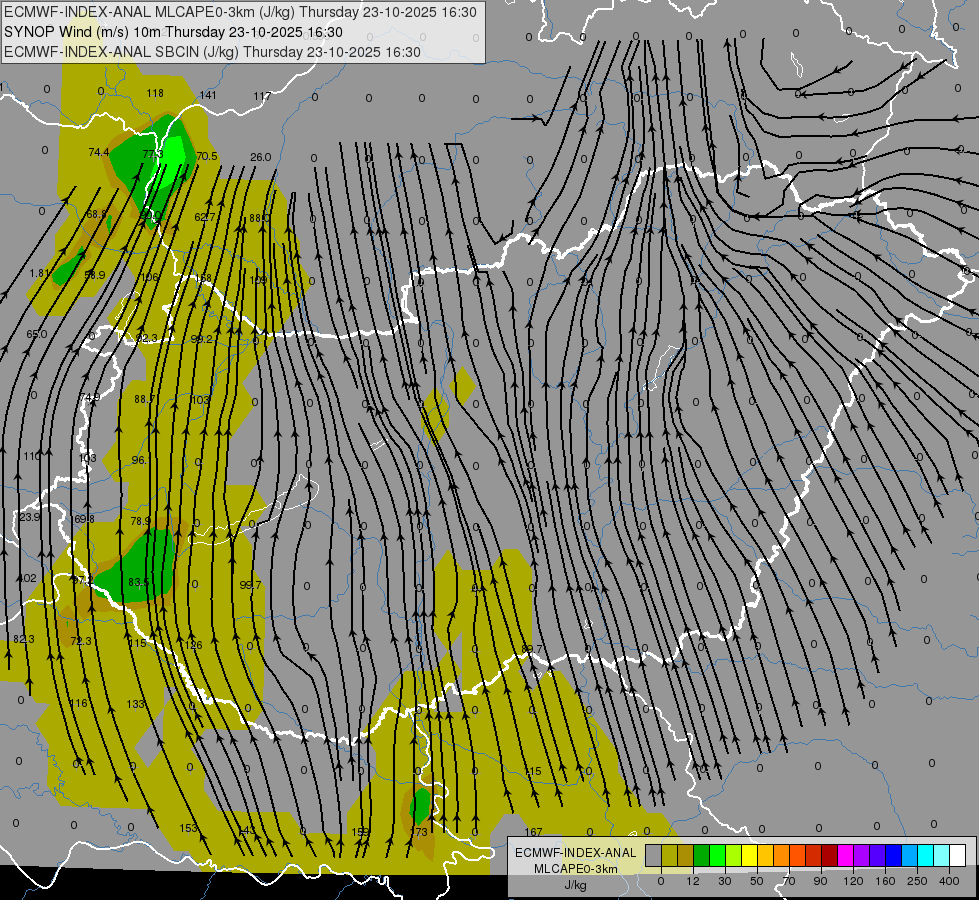Click the map value 74.4

coord(99,152)
